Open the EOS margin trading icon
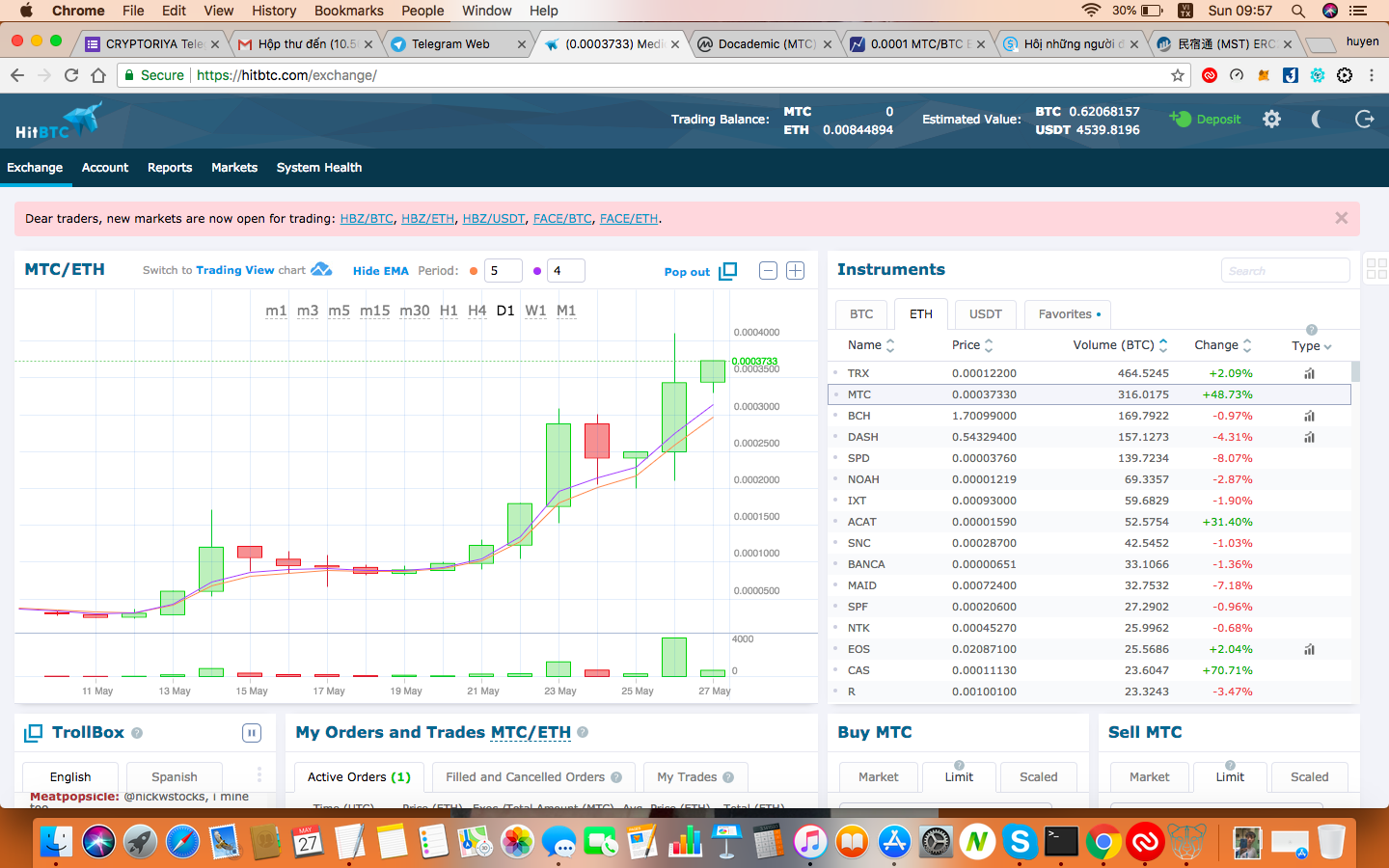This screenshot has height=868, width=1389. pyautogui.click(x=1309, y=649)
